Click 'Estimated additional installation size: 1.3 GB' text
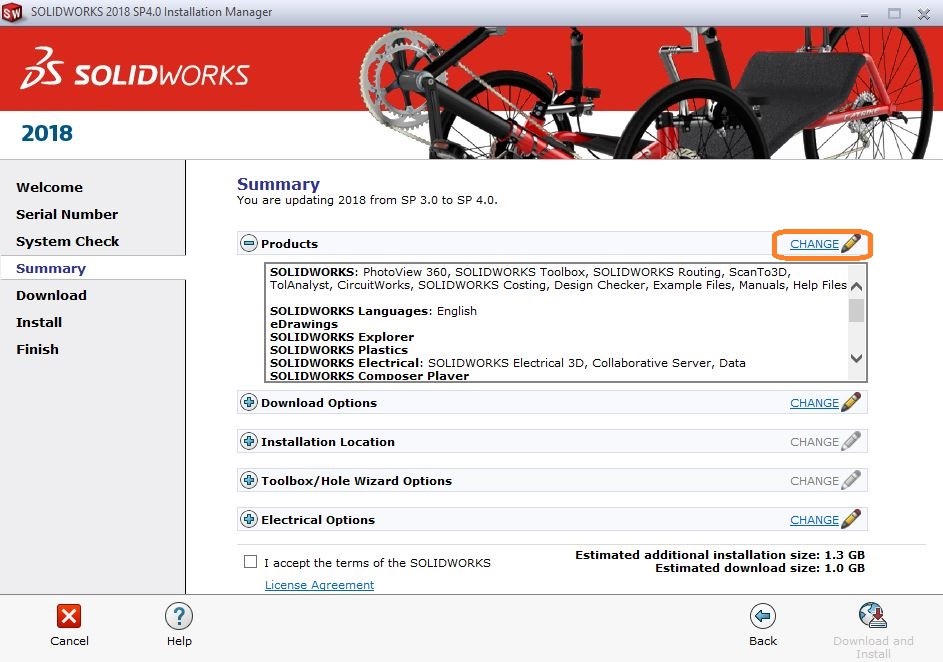This screenshot has height=662, width=943. (720, 555)
